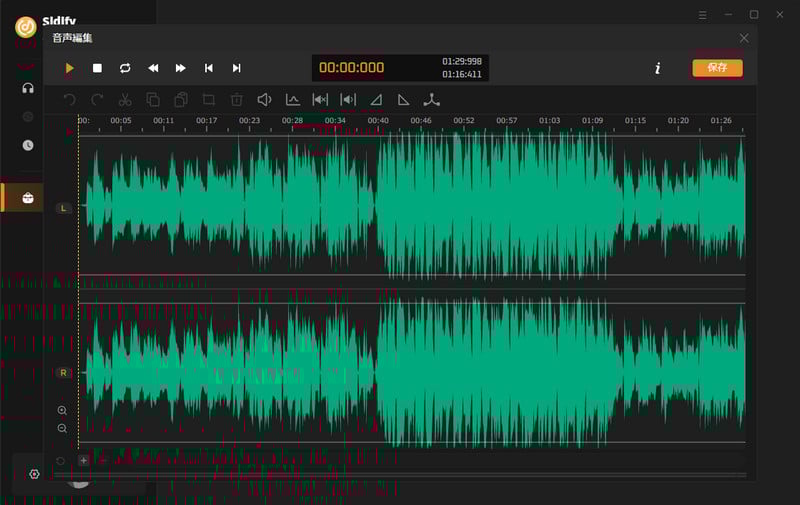Crop audio to selection

[209, 99]
